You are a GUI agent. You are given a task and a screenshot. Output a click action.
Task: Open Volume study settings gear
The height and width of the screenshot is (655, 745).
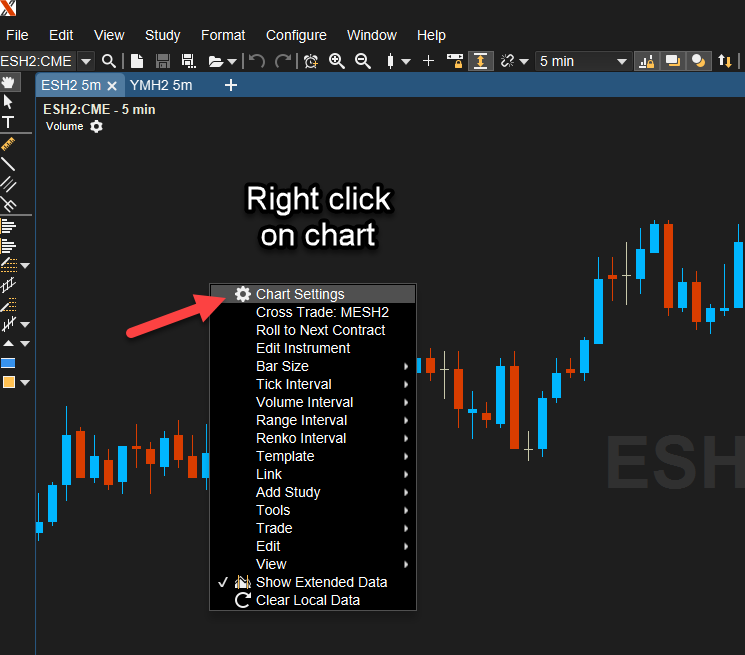(x=96, y=127)
